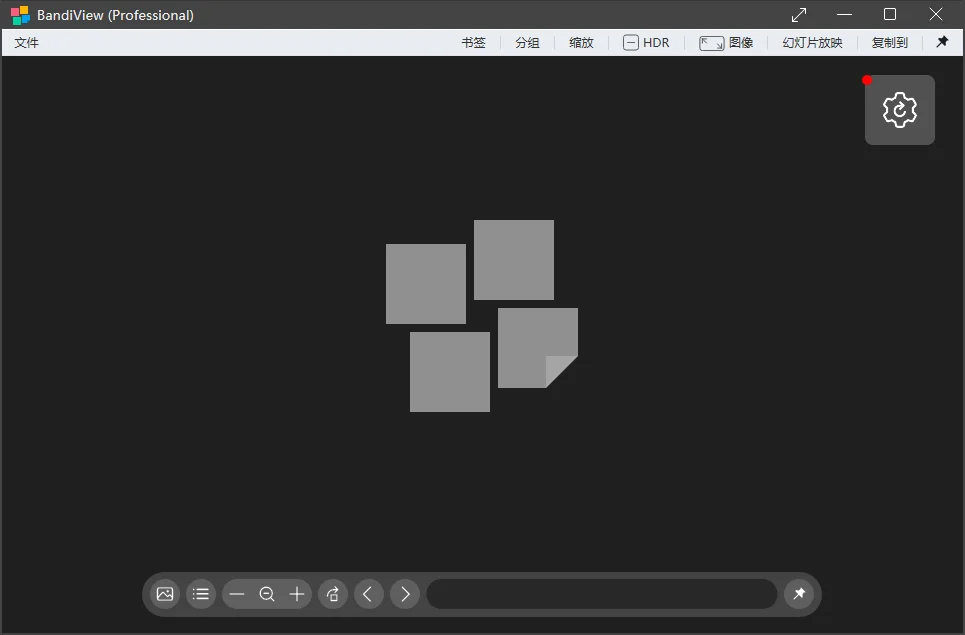Expand the 分组 menu
This screenshot has width=965, height=635.
[527, 42]
